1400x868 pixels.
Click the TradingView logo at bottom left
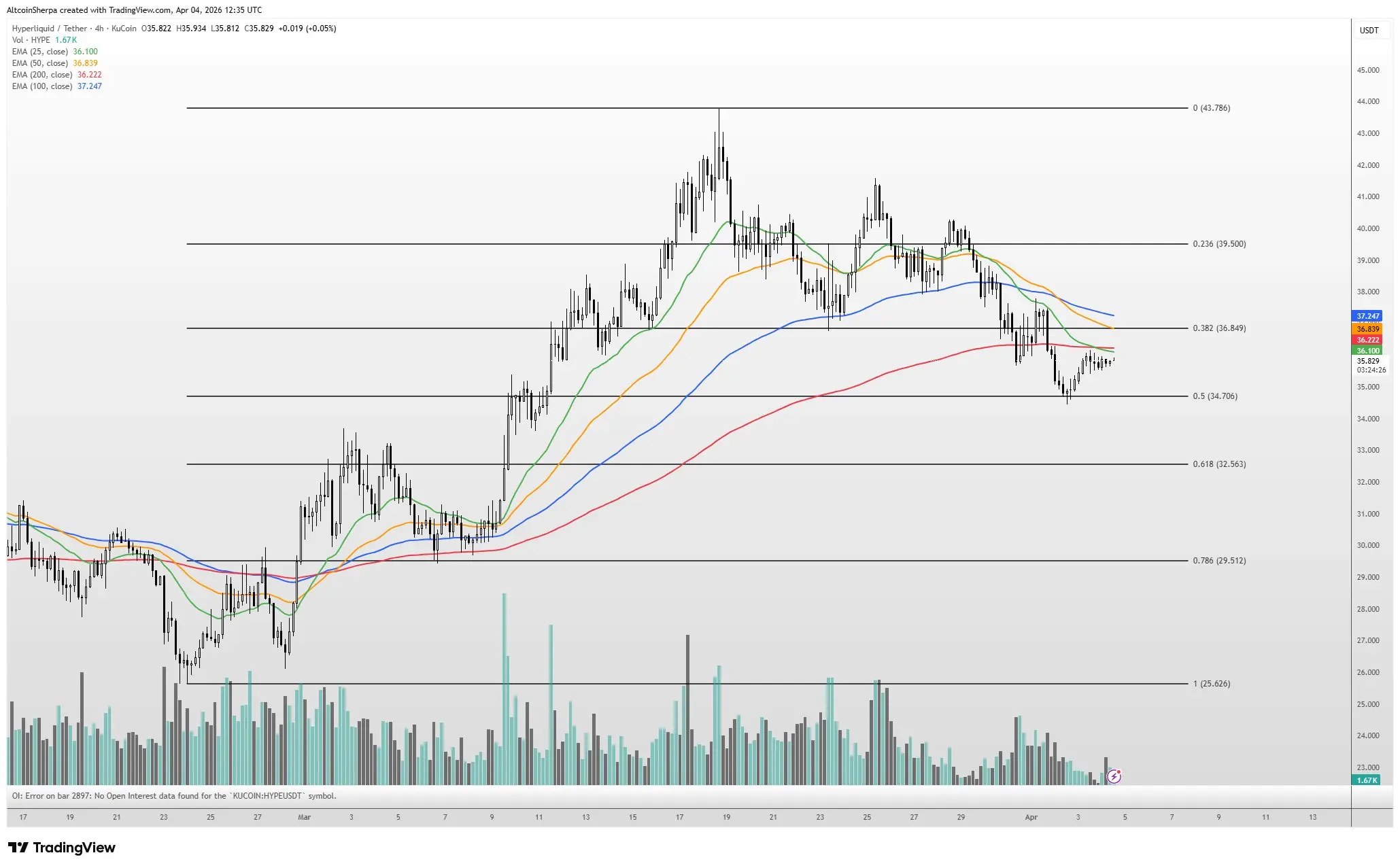click(62, 848)
